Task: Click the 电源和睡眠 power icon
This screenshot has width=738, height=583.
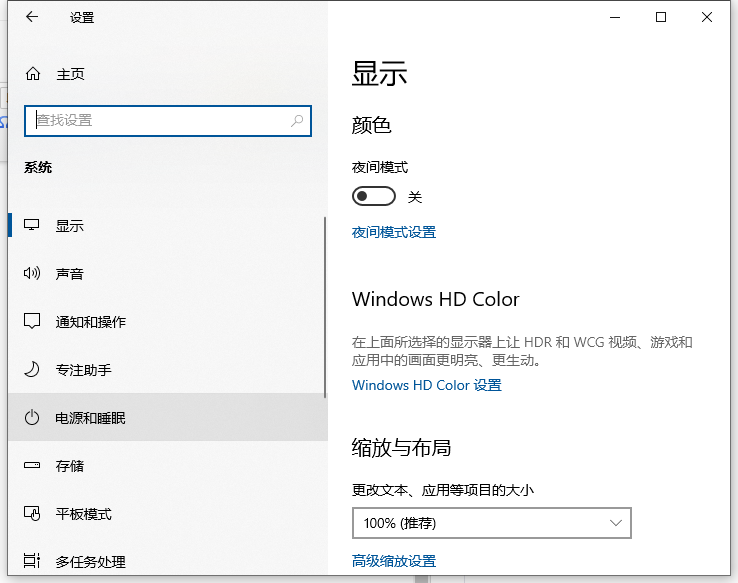Action: coord(32,418)
